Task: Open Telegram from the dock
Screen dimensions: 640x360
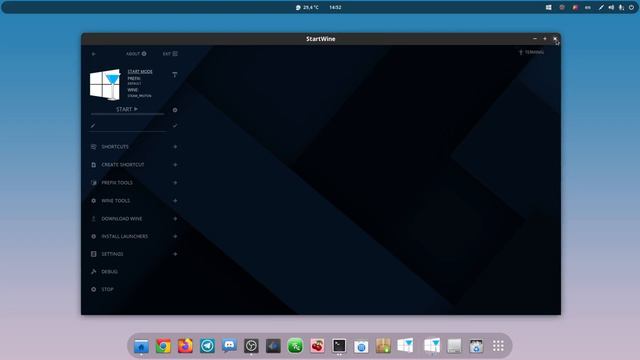Action: click(207, 346)
